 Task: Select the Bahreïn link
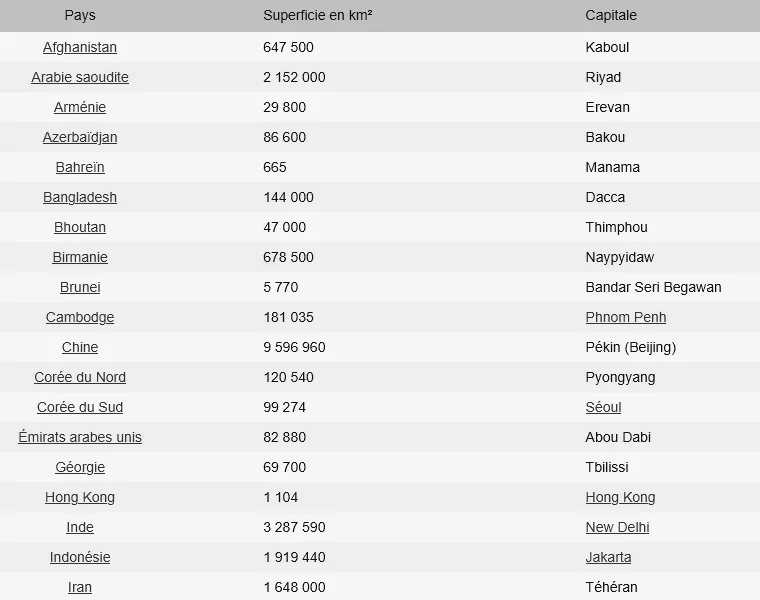tap(80, 167)
